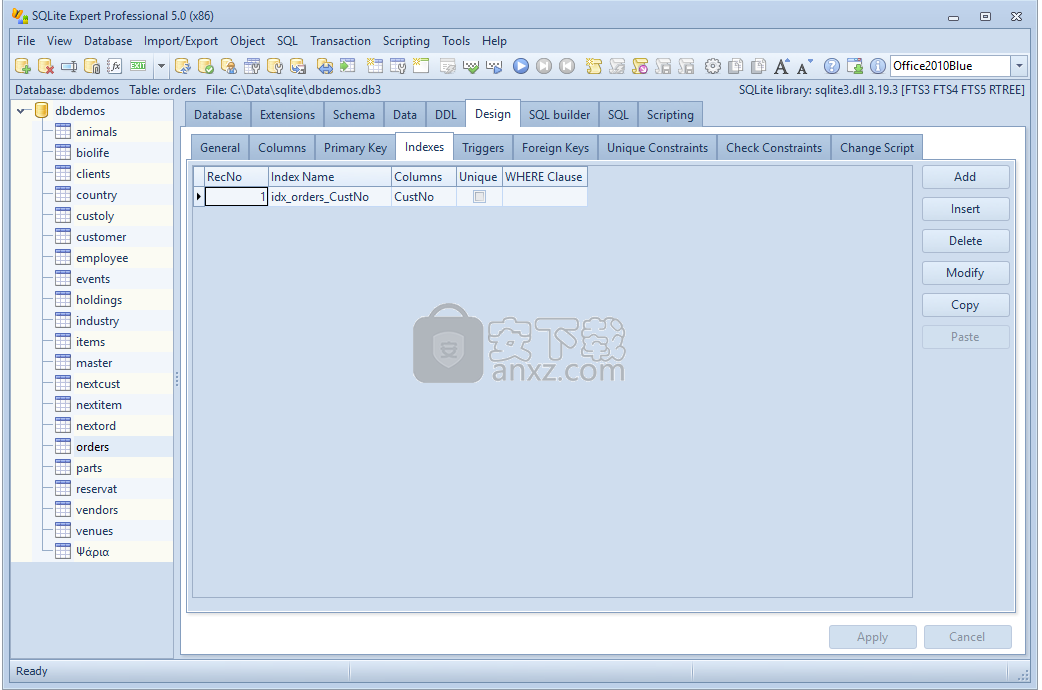
Task: Click the close database icon with red X
Action: [x=46, y=66]
